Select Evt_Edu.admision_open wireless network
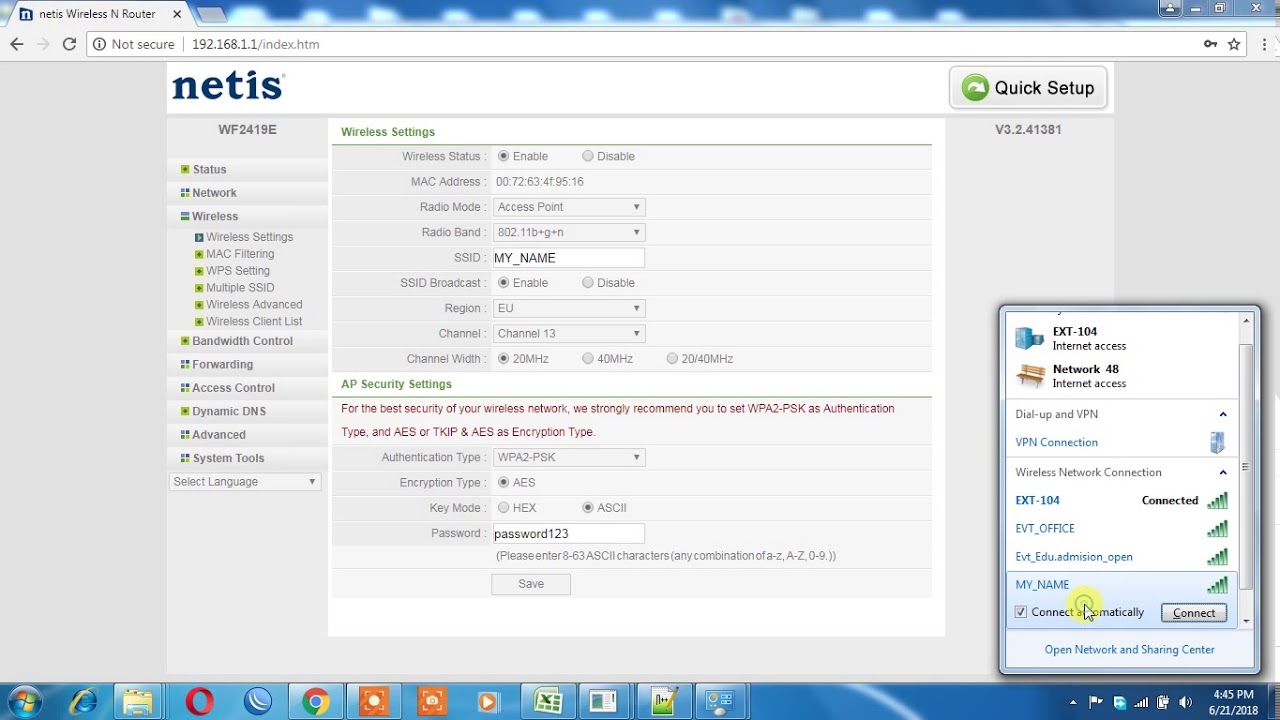 pos(1122,557)
